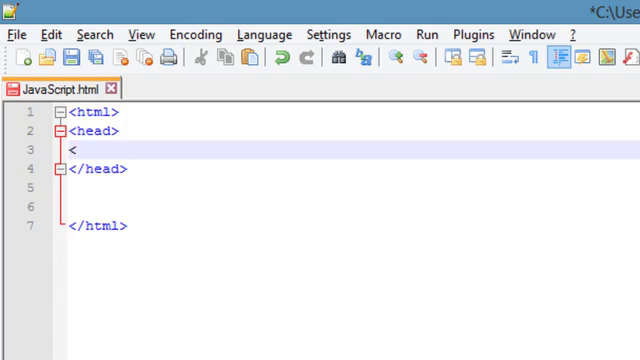Screen dimensions: 640x360
Task: Open the Macro menu
Action: (x=384, y=35)
